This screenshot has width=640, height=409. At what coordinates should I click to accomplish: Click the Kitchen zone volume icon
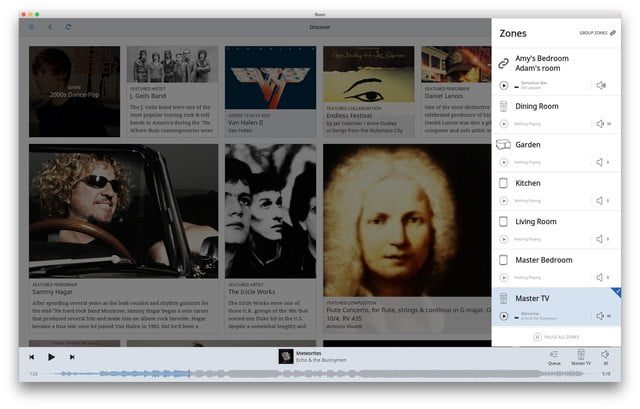[x=600, y=201]
